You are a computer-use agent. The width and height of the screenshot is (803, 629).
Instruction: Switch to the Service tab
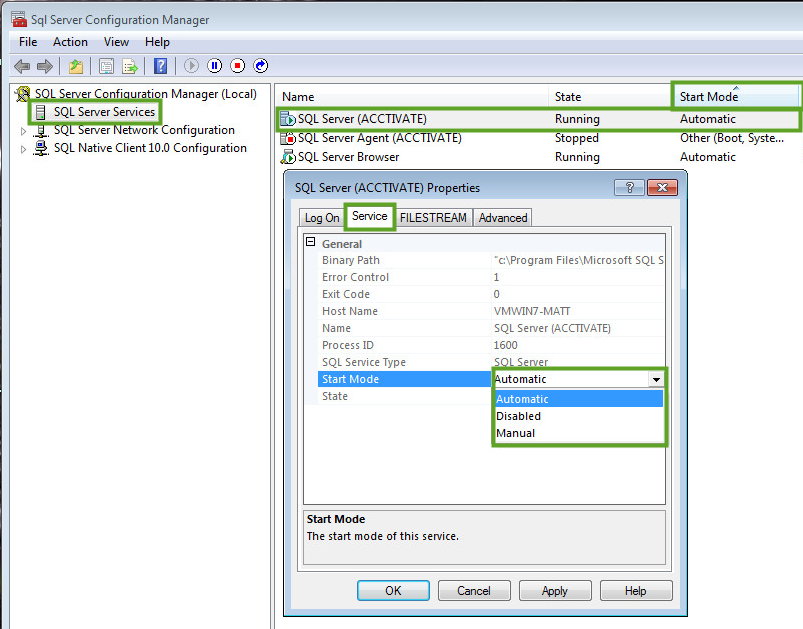(369, 216)
